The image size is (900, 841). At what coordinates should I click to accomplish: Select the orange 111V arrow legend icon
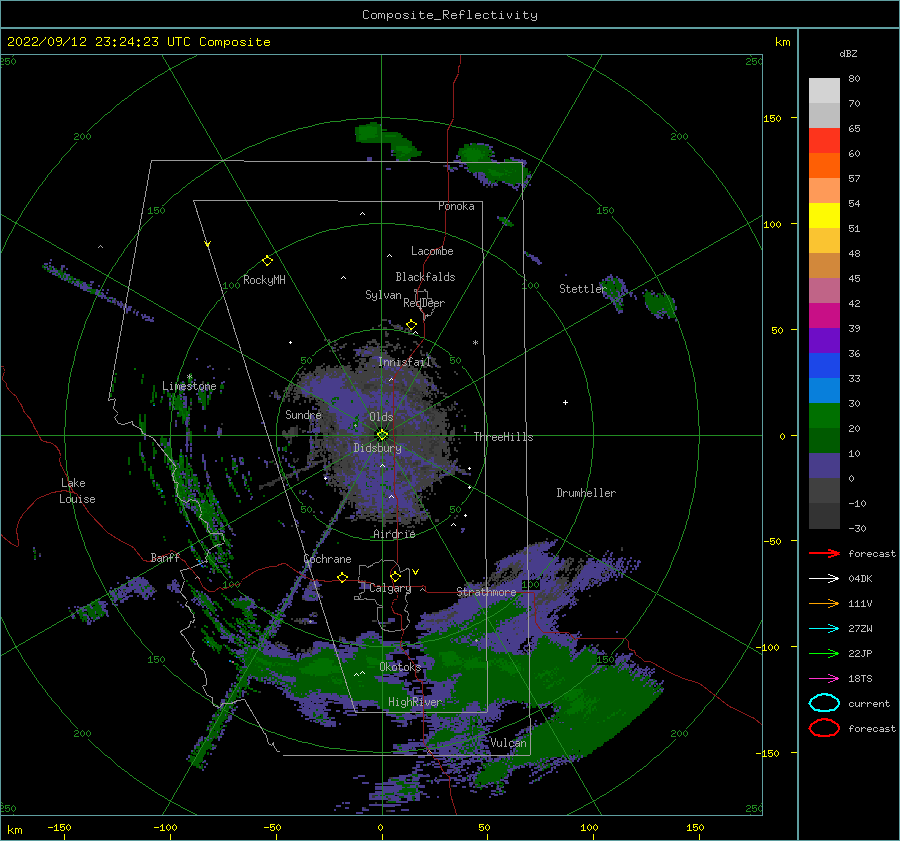tap(824, 603)
